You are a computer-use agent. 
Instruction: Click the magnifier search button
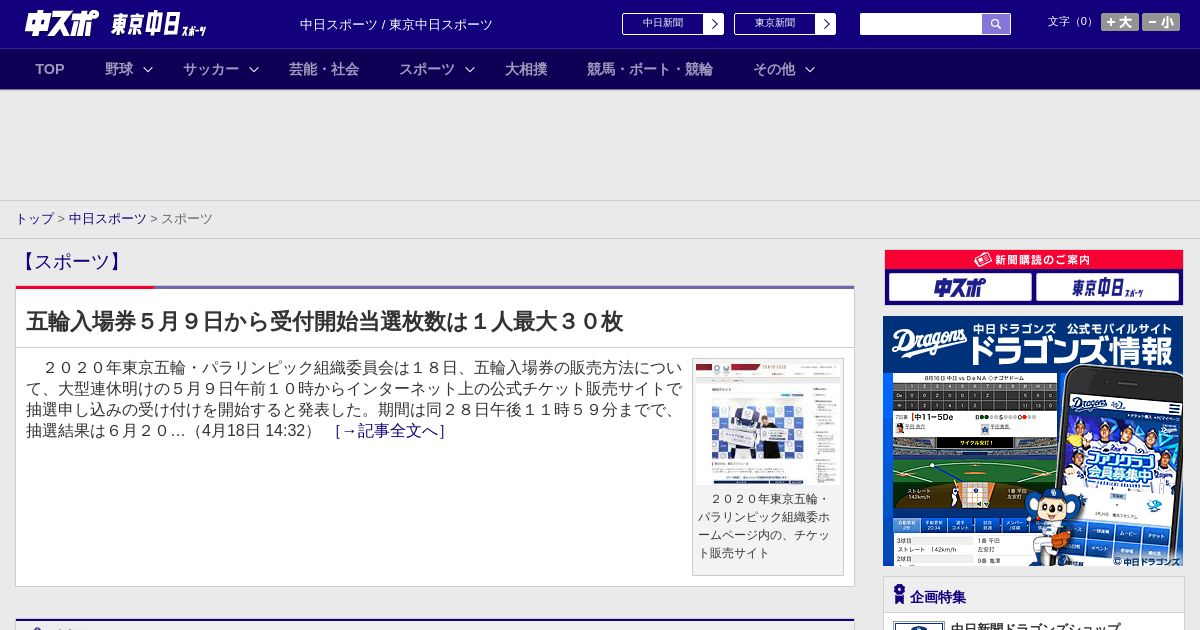click(x=996, y=24)
